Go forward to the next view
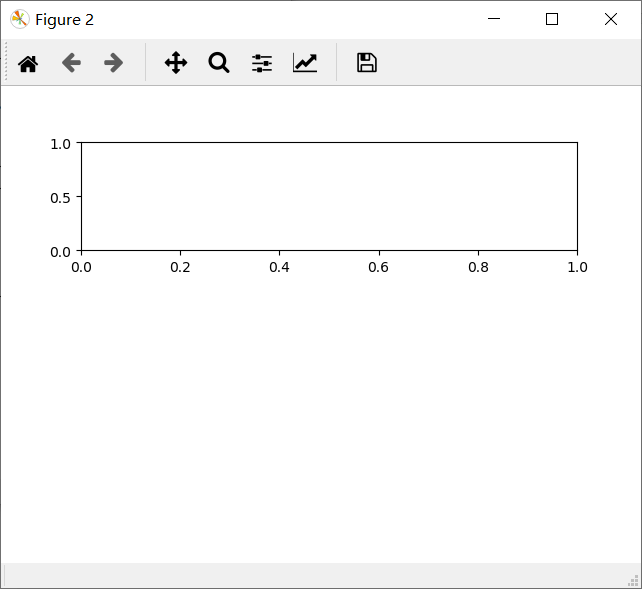 point(113,63)
